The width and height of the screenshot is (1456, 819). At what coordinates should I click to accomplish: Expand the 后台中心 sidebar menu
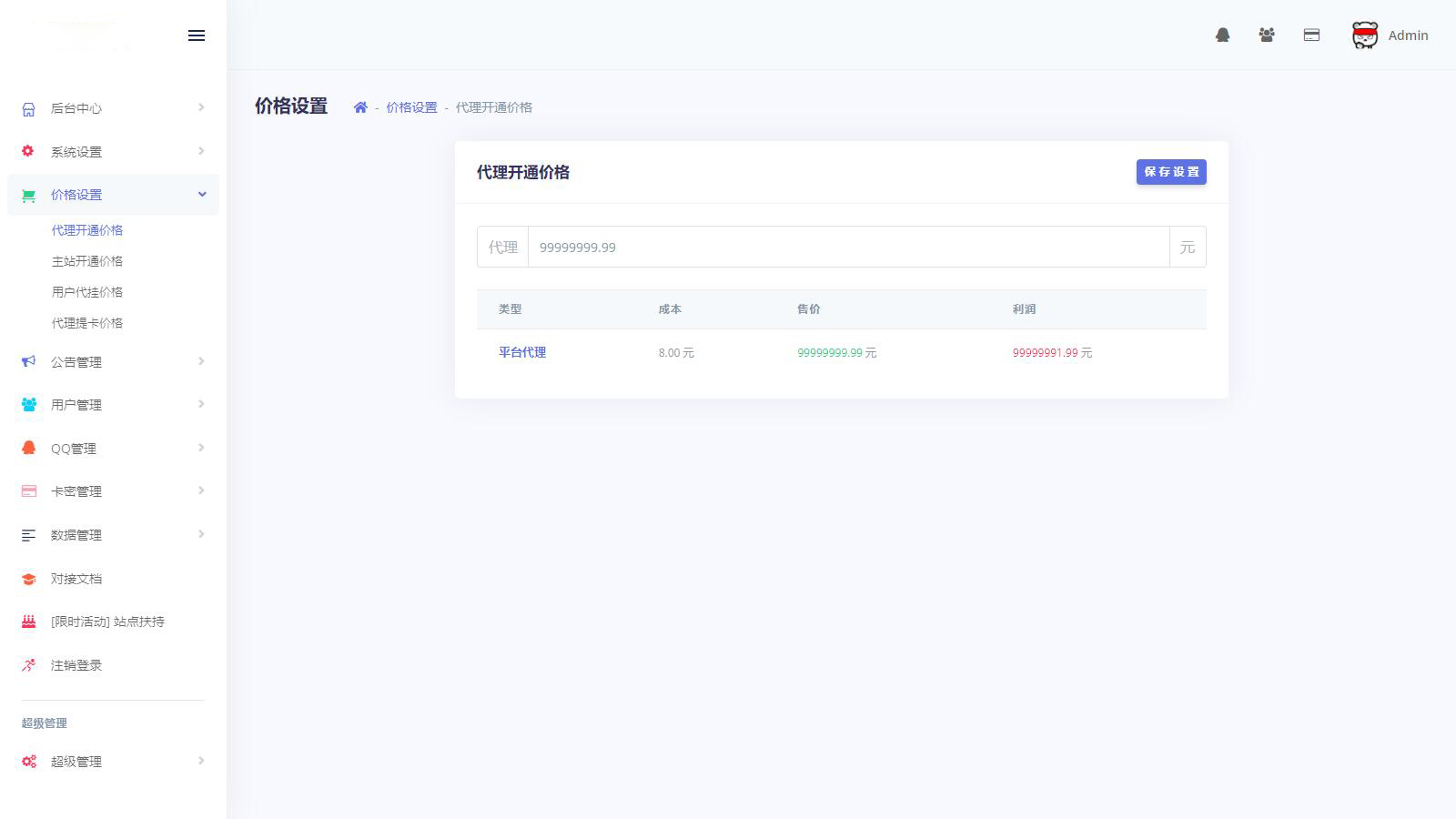coord(113,108)
